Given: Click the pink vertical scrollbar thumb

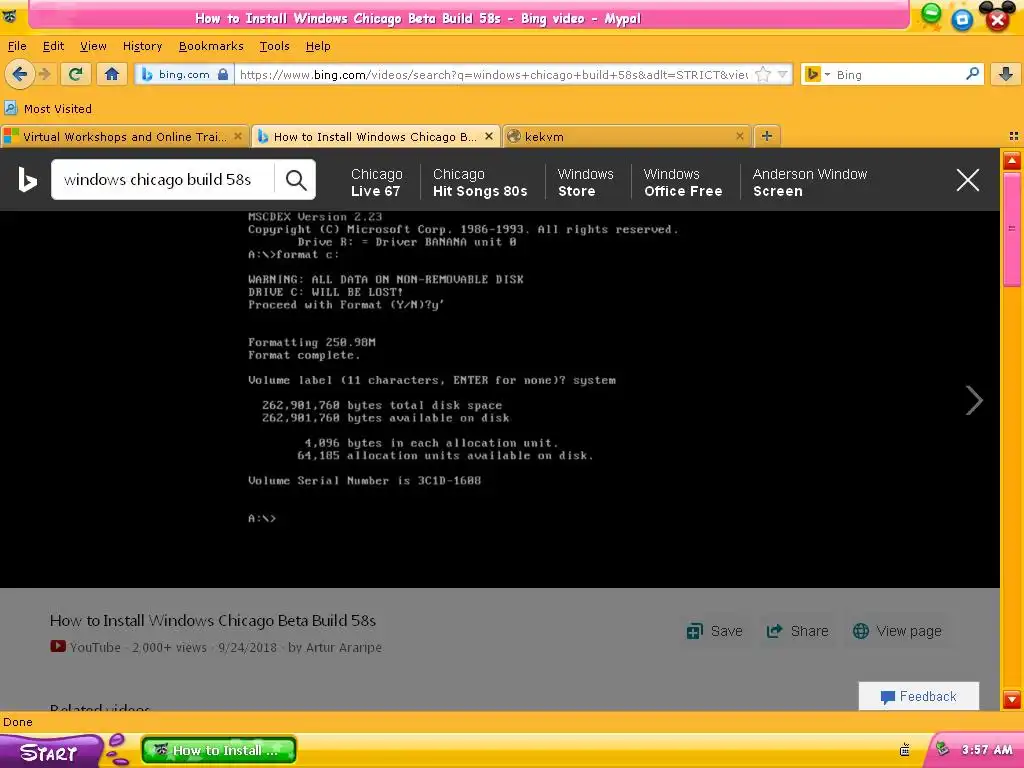Looking at the screenshot, I should click(x=1012, y=229).
